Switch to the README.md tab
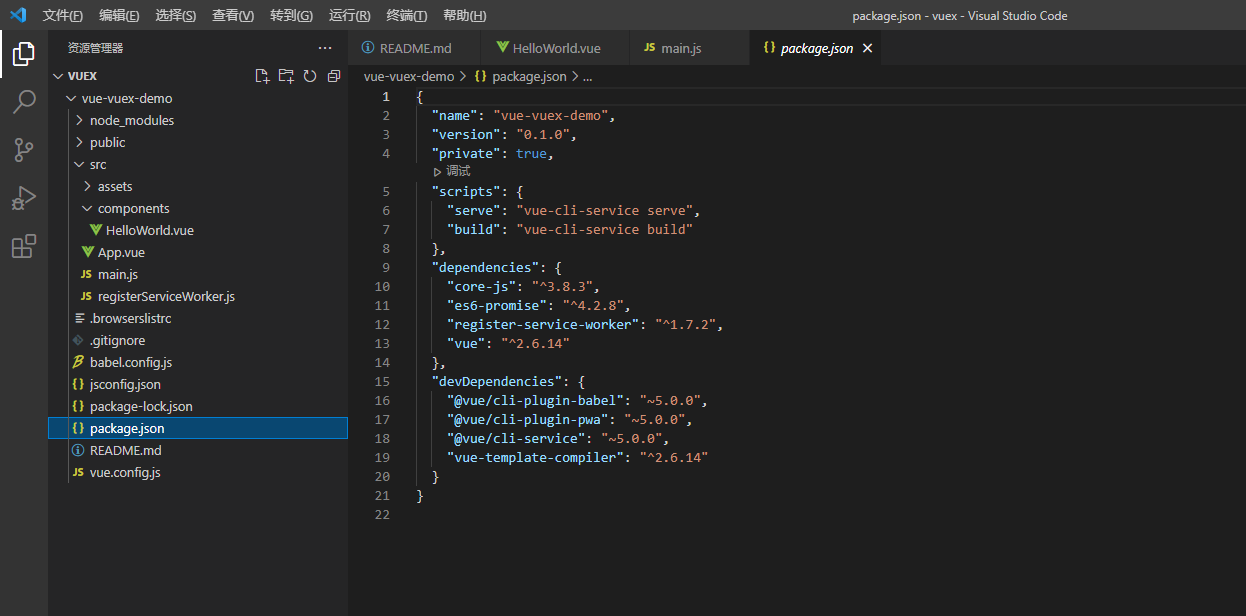 pyautogui.click(x=414, y=48)
